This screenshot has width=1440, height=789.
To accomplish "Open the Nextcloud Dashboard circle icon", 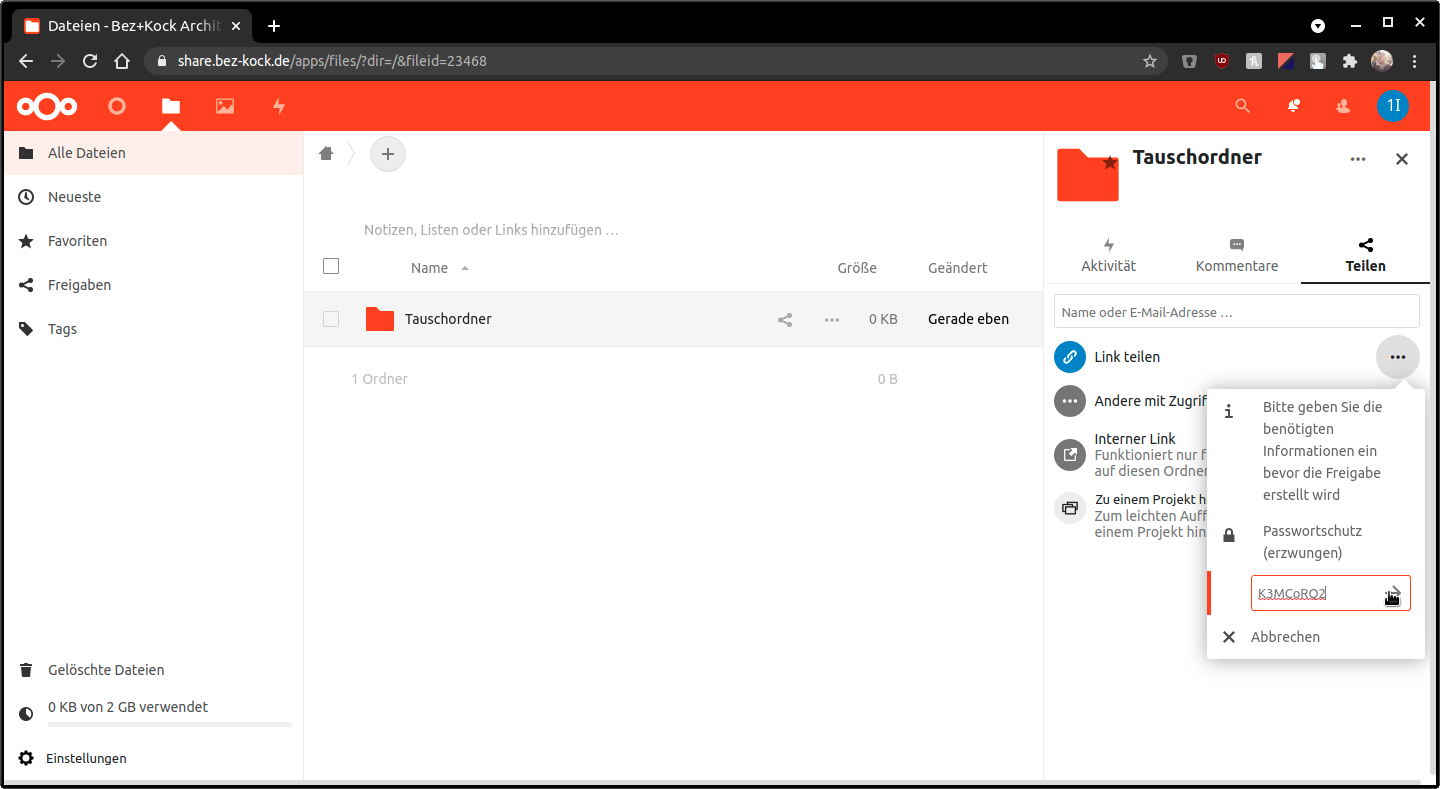I will (117, 106).
